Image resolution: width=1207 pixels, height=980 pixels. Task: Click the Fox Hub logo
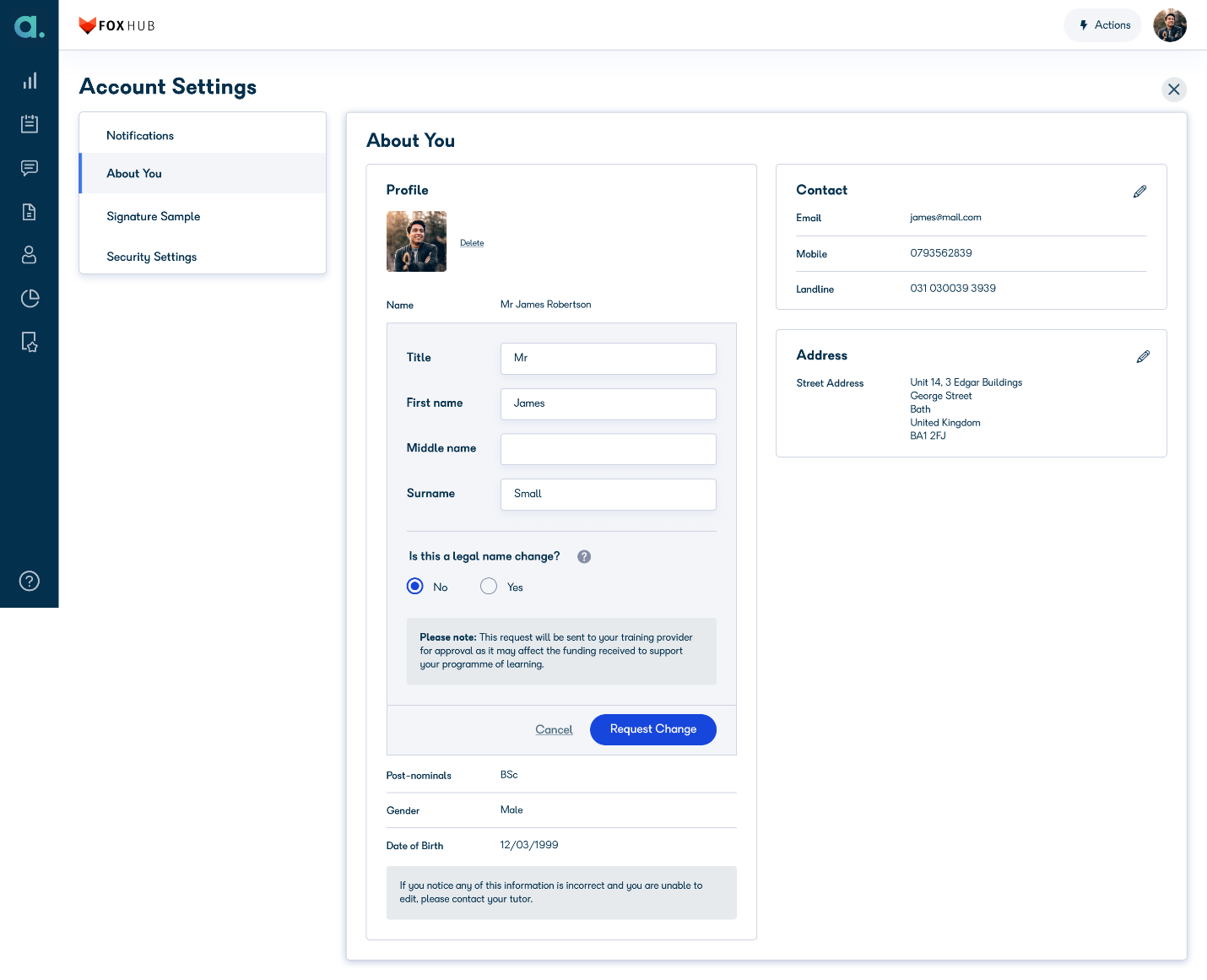click(x=116, y=25)
